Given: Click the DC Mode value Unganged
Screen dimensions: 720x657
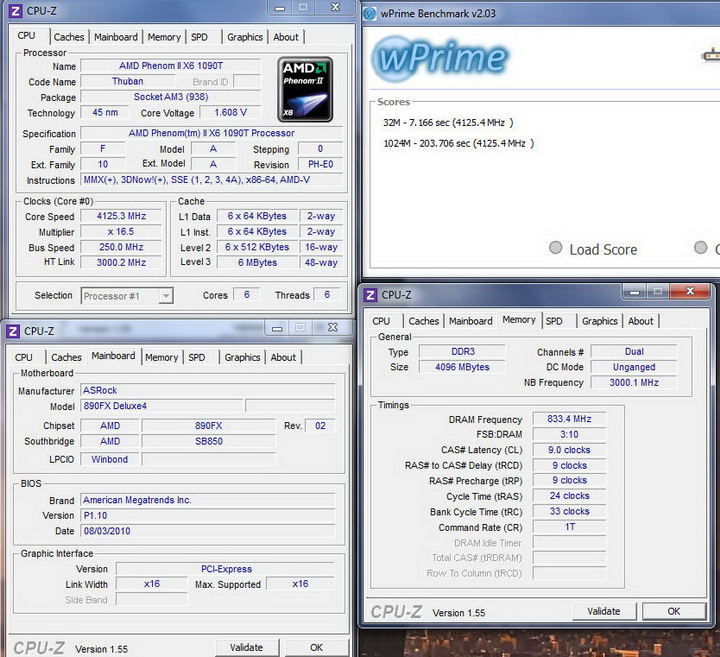Looking at the screenshot, I should point(634,367).
